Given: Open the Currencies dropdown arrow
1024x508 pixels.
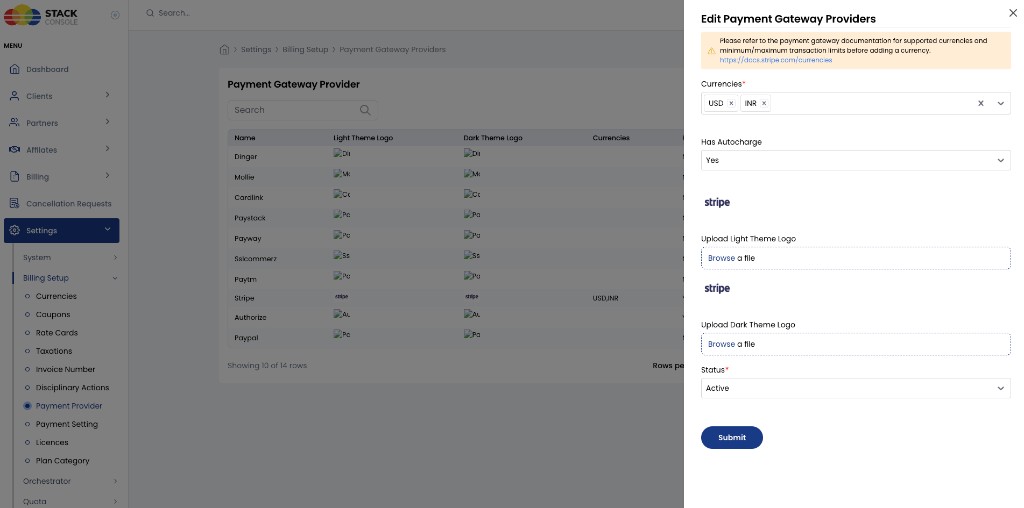Looking at the screenshot, I should pos(1000,103).
